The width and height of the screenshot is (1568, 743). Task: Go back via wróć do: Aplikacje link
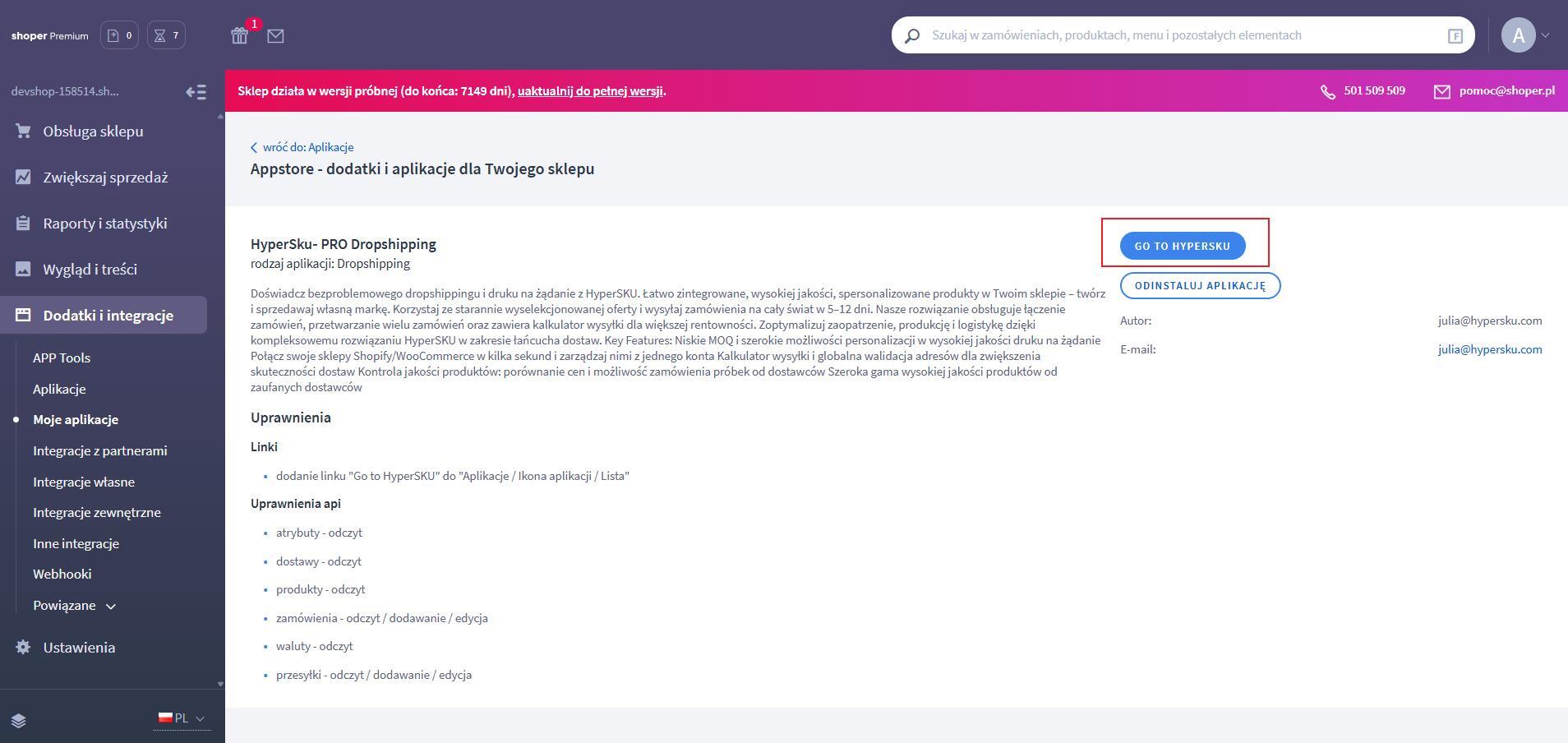pyautogui.click(x=302, y=147)
